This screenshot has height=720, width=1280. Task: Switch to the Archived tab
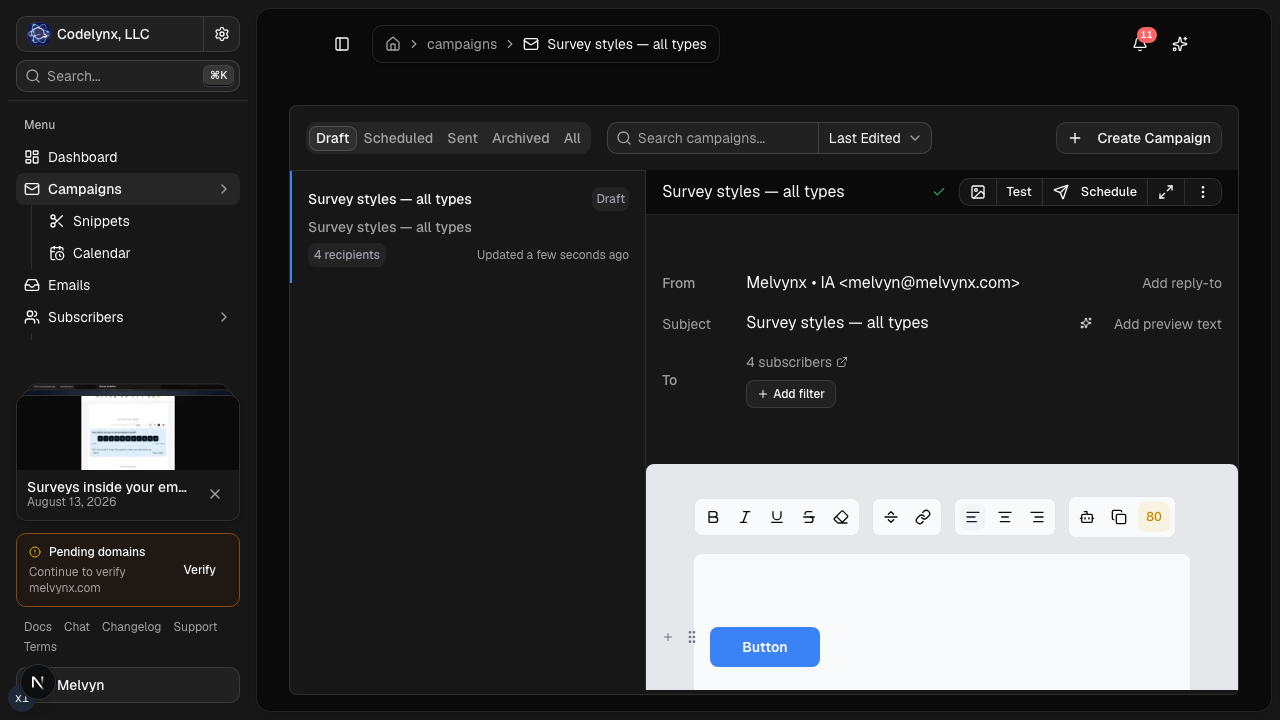tap(520, 138)
